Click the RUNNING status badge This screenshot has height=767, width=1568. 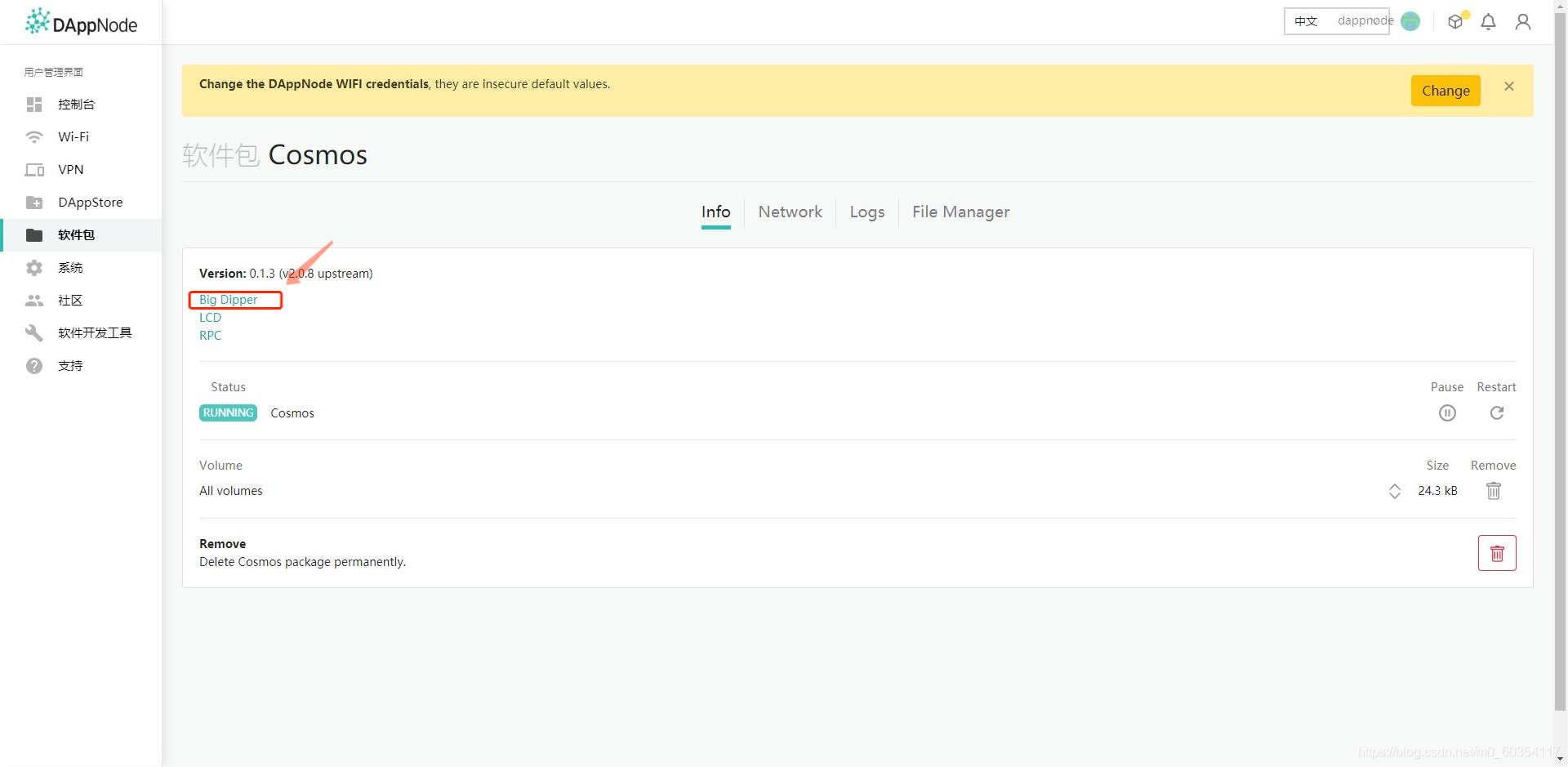(x=228, y=413)
